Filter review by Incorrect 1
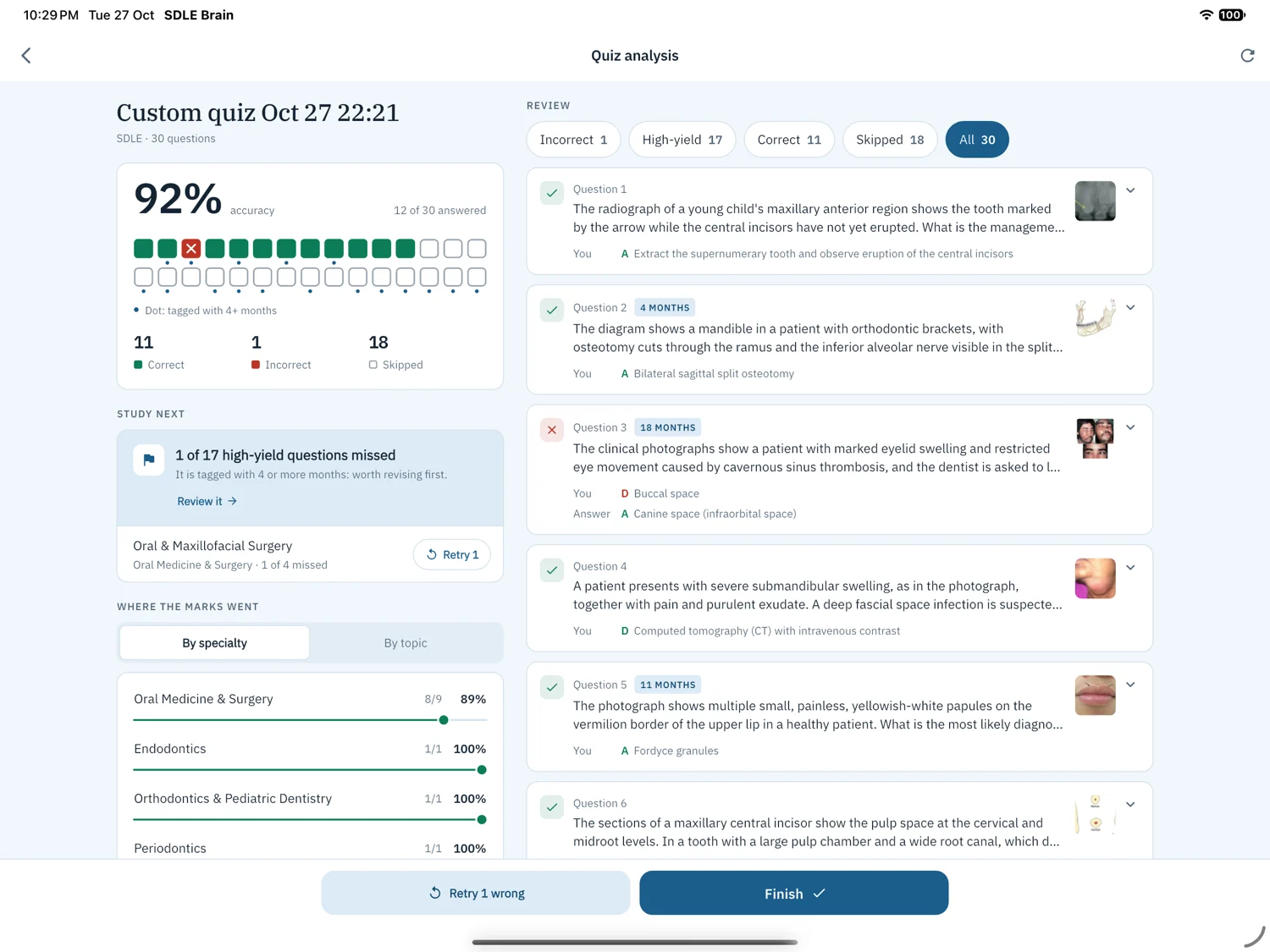 (573, 140)
